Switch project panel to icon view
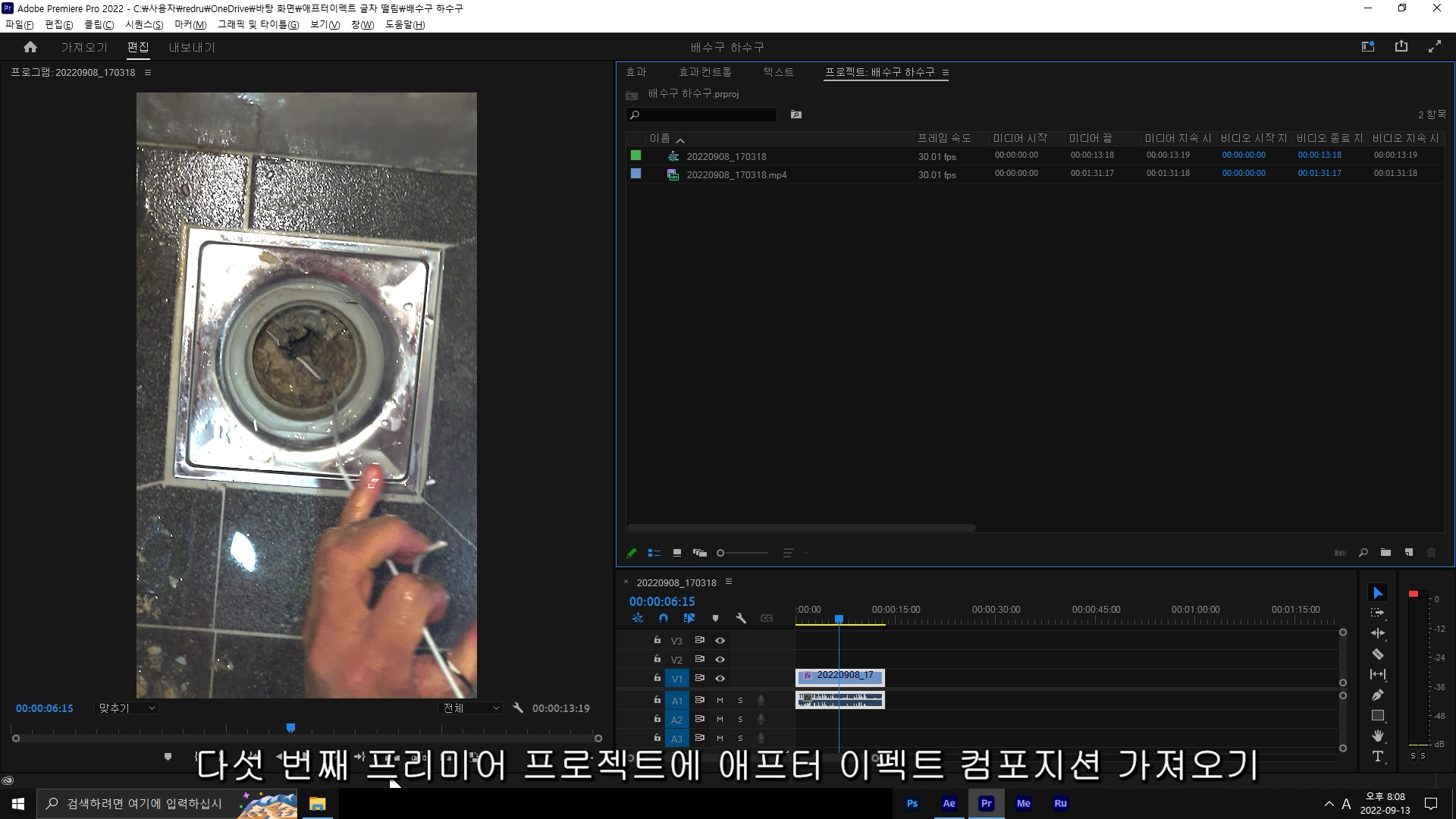Screen dimensions: 1456x819 coord(677,553)
